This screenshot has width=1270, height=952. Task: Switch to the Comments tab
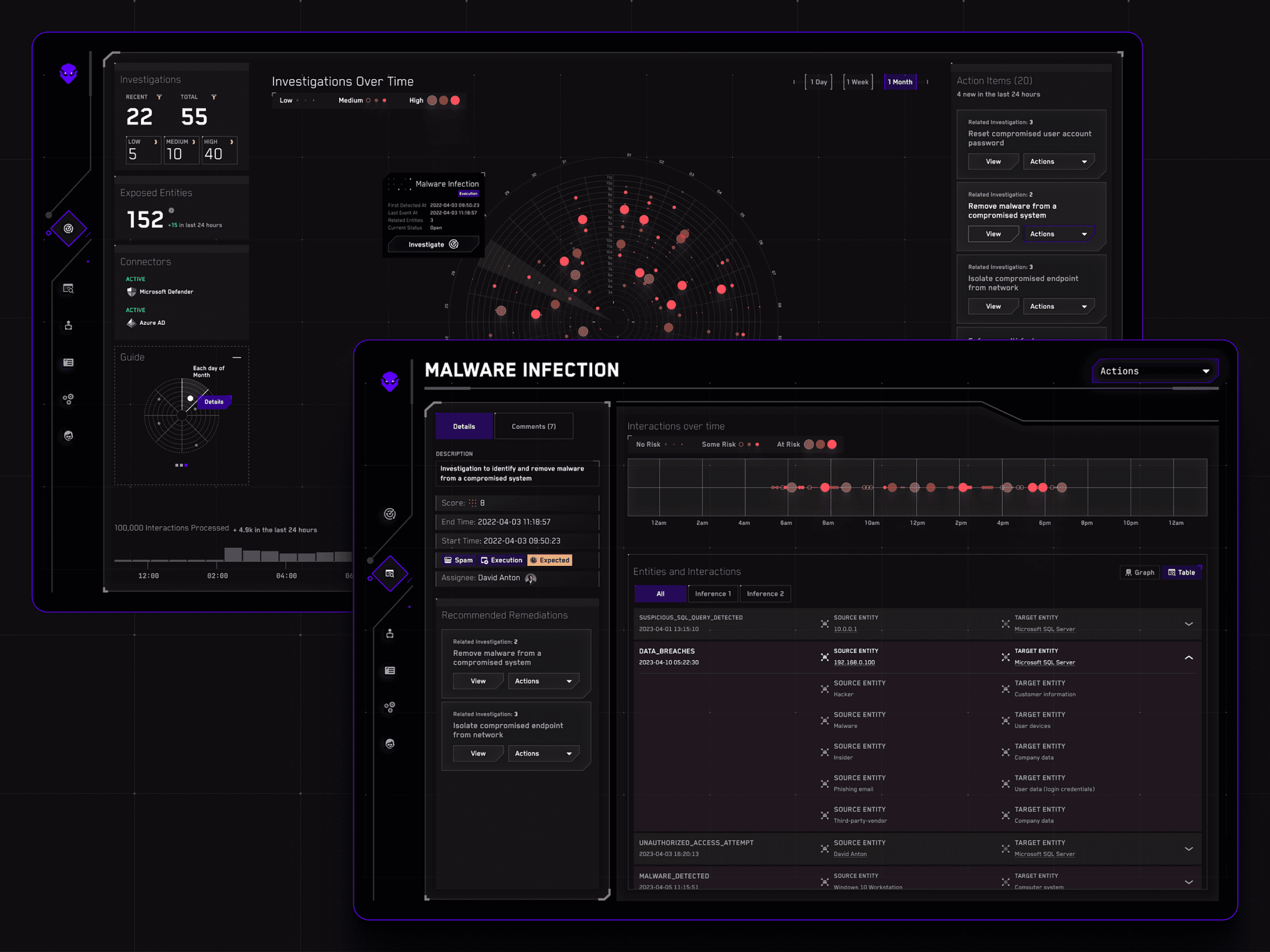pos(533,426)
